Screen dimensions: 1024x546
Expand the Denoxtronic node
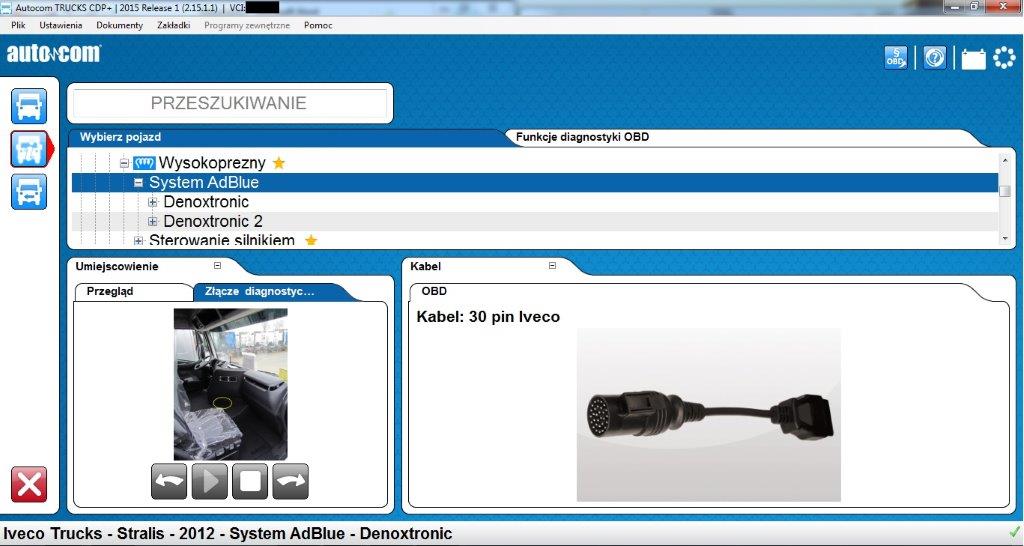pos(153,202)
